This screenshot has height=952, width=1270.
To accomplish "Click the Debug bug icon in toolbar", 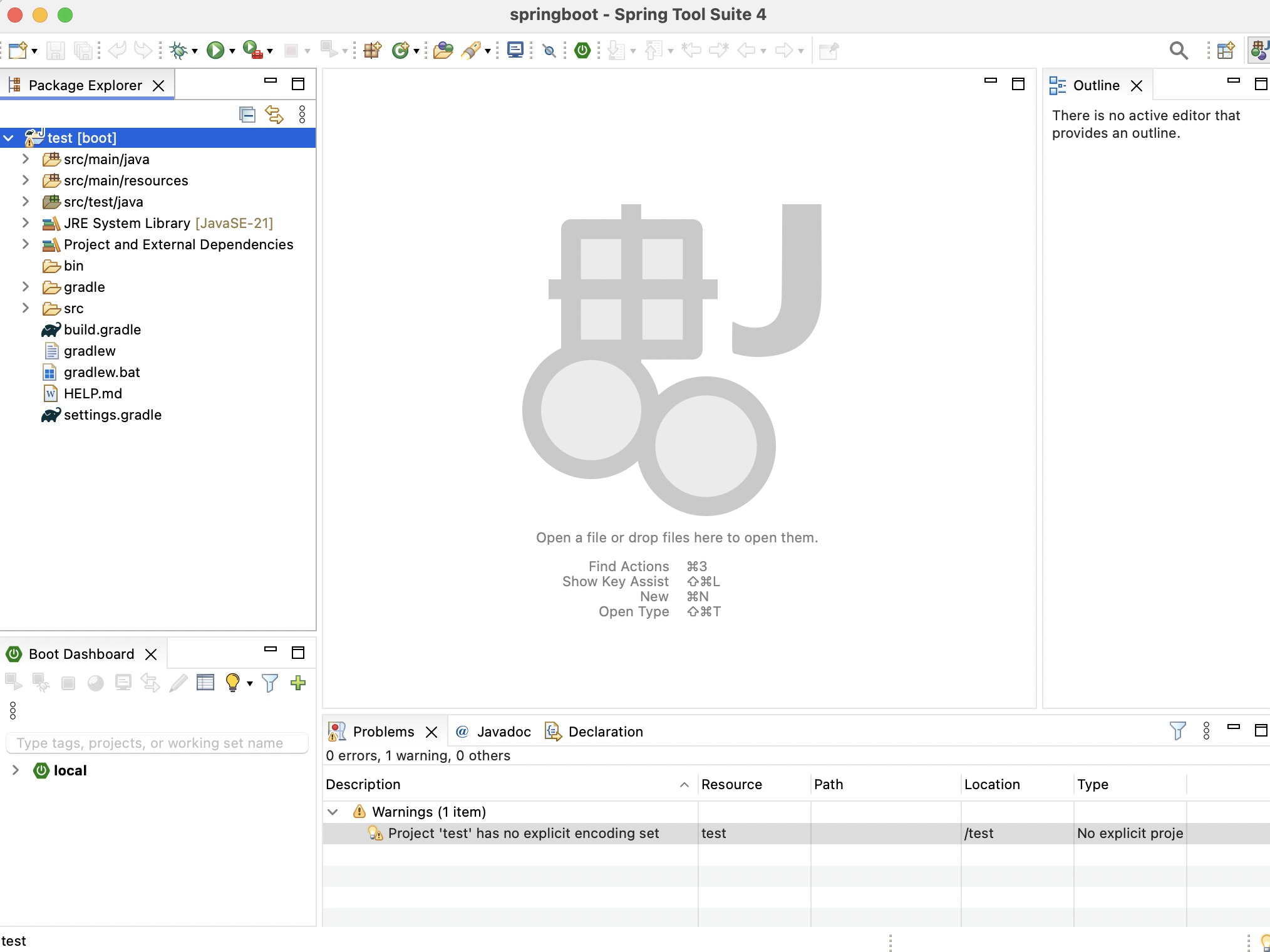I will point(179,50).
